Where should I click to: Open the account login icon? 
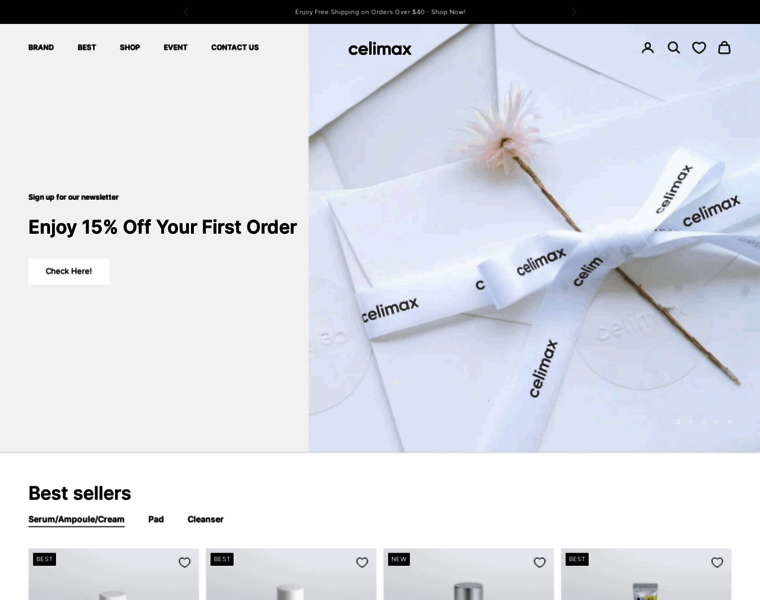pyautogui.click(x=648, y=47)
